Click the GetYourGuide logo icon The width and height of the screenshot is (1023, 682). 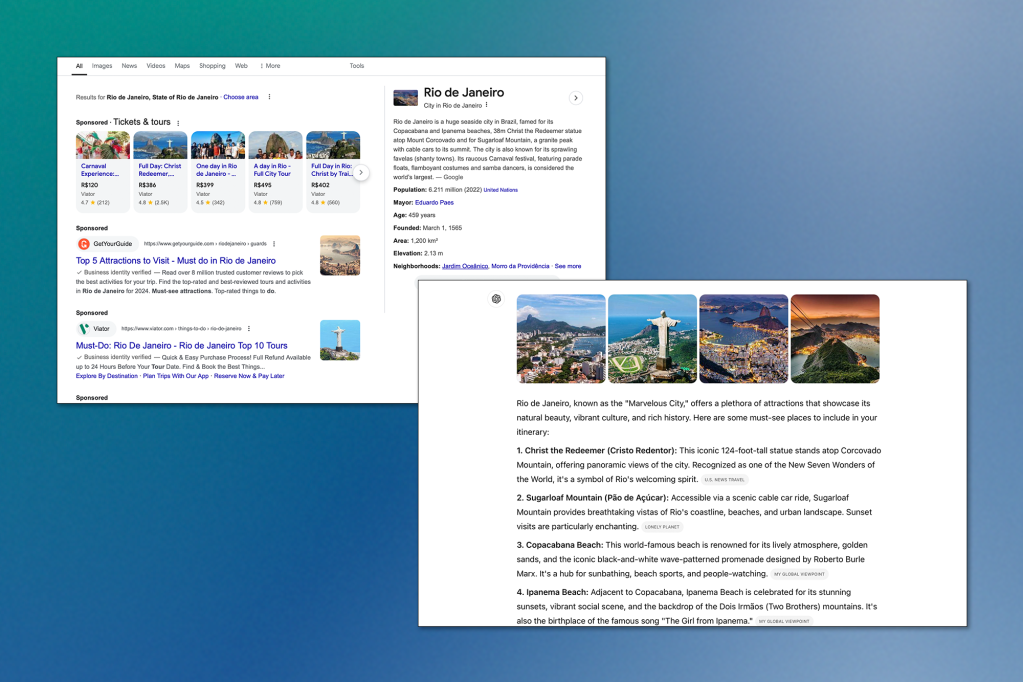click(x=84, y=244)
